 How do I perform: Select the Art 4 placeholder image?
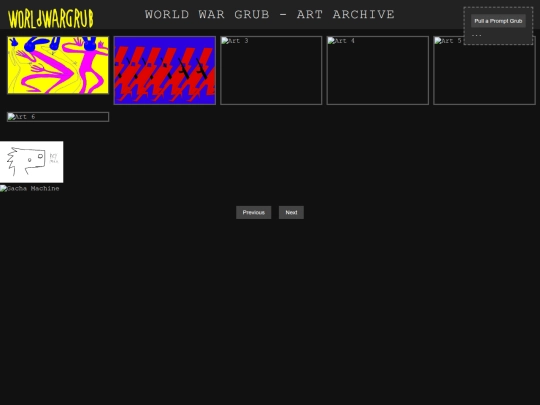tap(377, 70)
